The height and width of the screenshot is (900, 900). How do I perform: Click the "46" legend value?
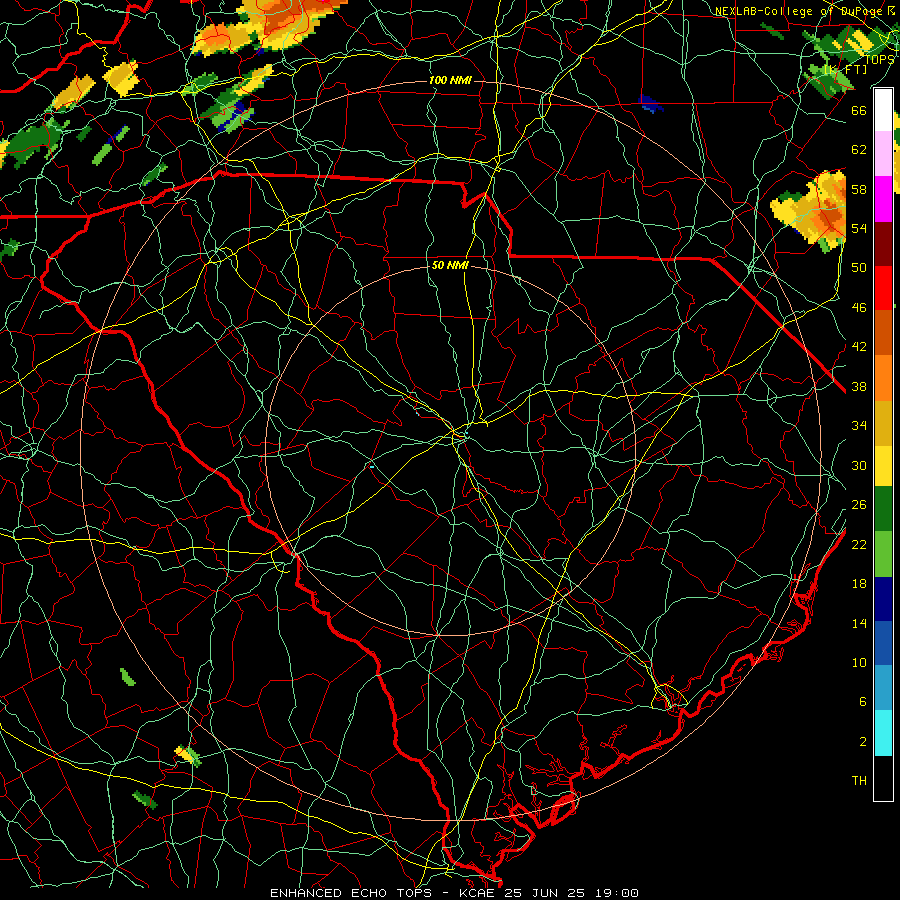point(859,307)
